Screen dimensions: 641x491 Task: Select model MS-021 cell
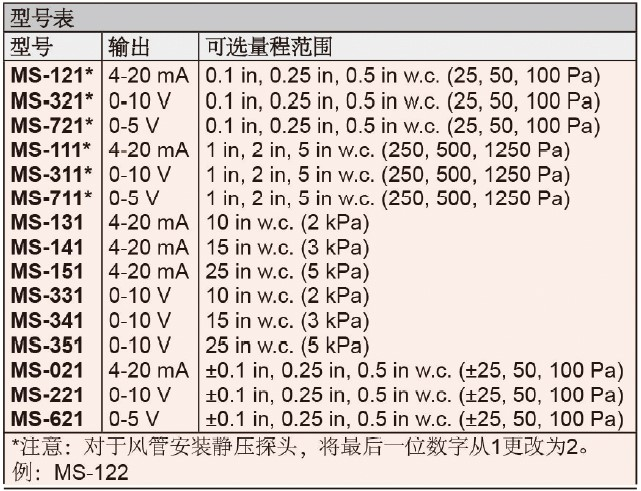point(47,370)
